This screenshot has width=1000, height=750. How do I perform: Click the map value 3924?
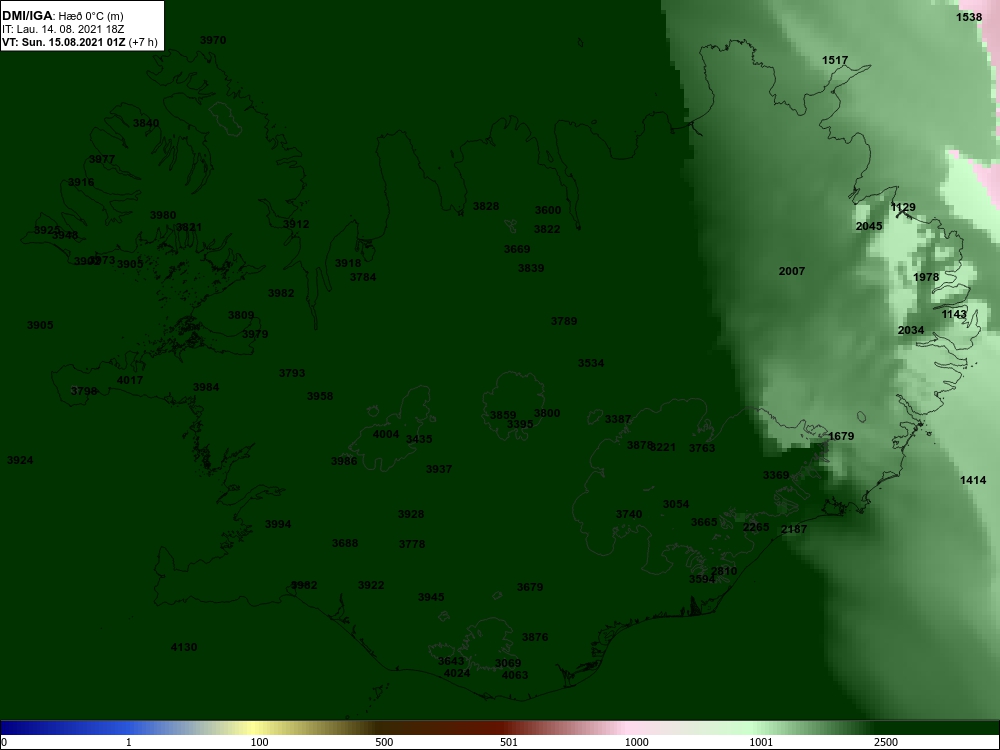(20, 460)
